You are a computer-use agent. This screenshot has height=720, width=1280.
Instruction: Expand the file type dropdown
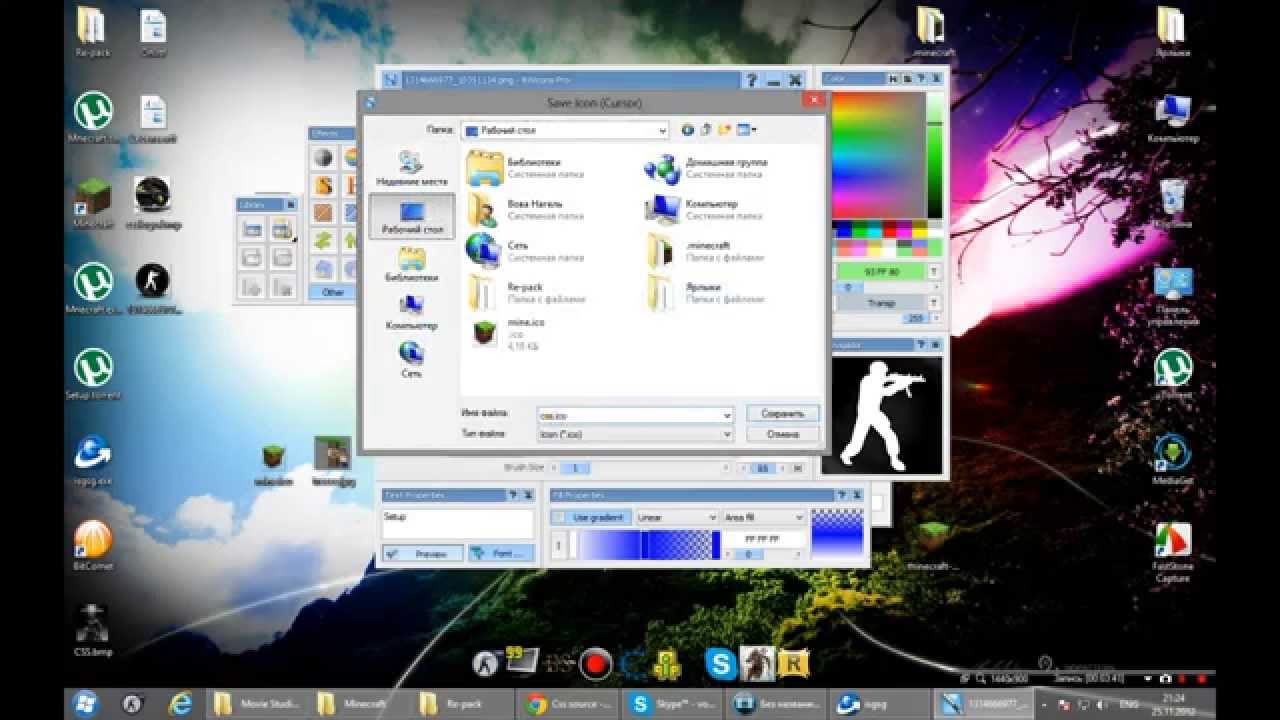click(727, 434)
